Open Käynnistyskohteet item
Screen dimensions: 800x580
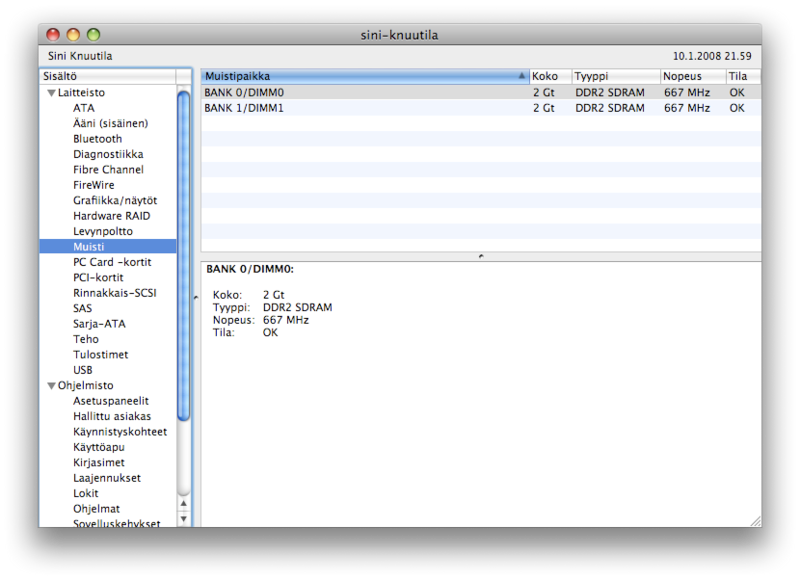(x=120, y=432)
